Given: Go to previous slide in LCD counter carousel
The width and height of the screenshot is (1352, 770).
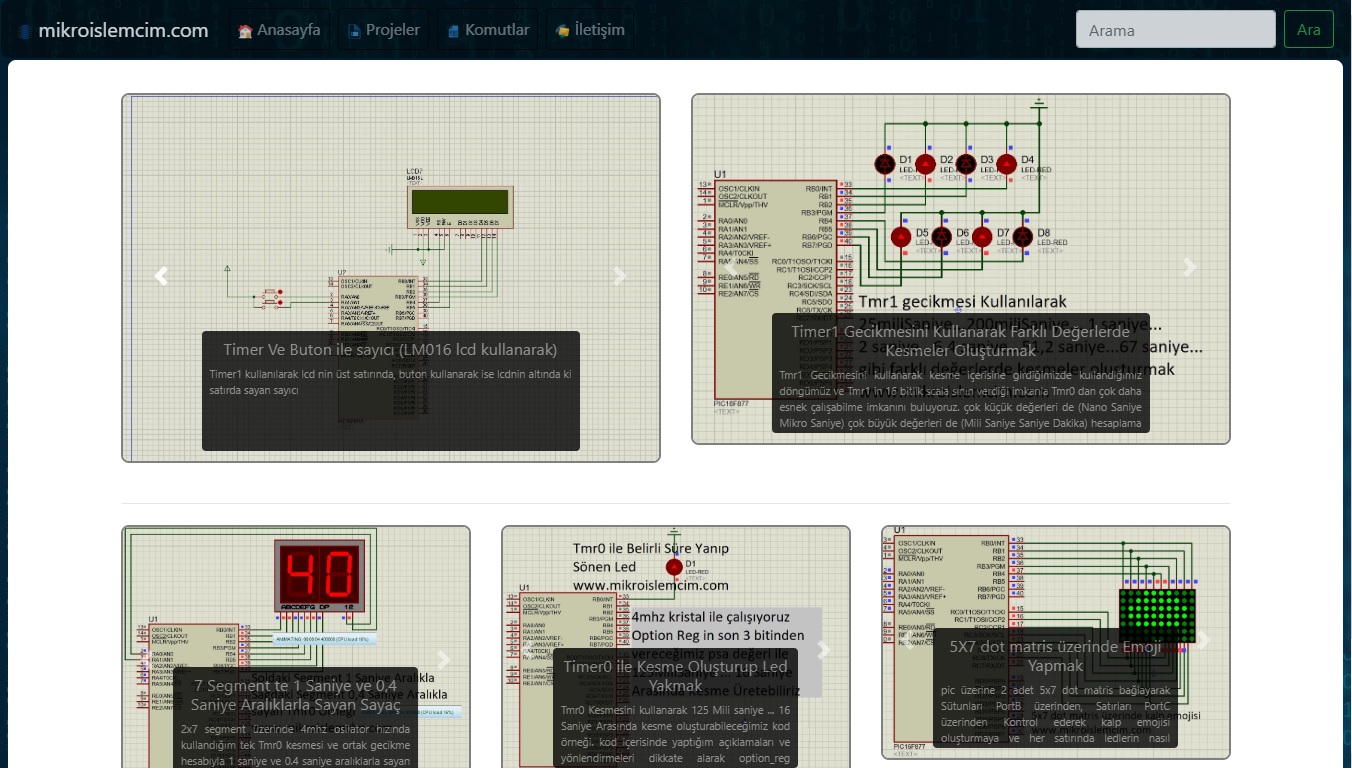Looking at the screenshot, I should pos(161,277).
